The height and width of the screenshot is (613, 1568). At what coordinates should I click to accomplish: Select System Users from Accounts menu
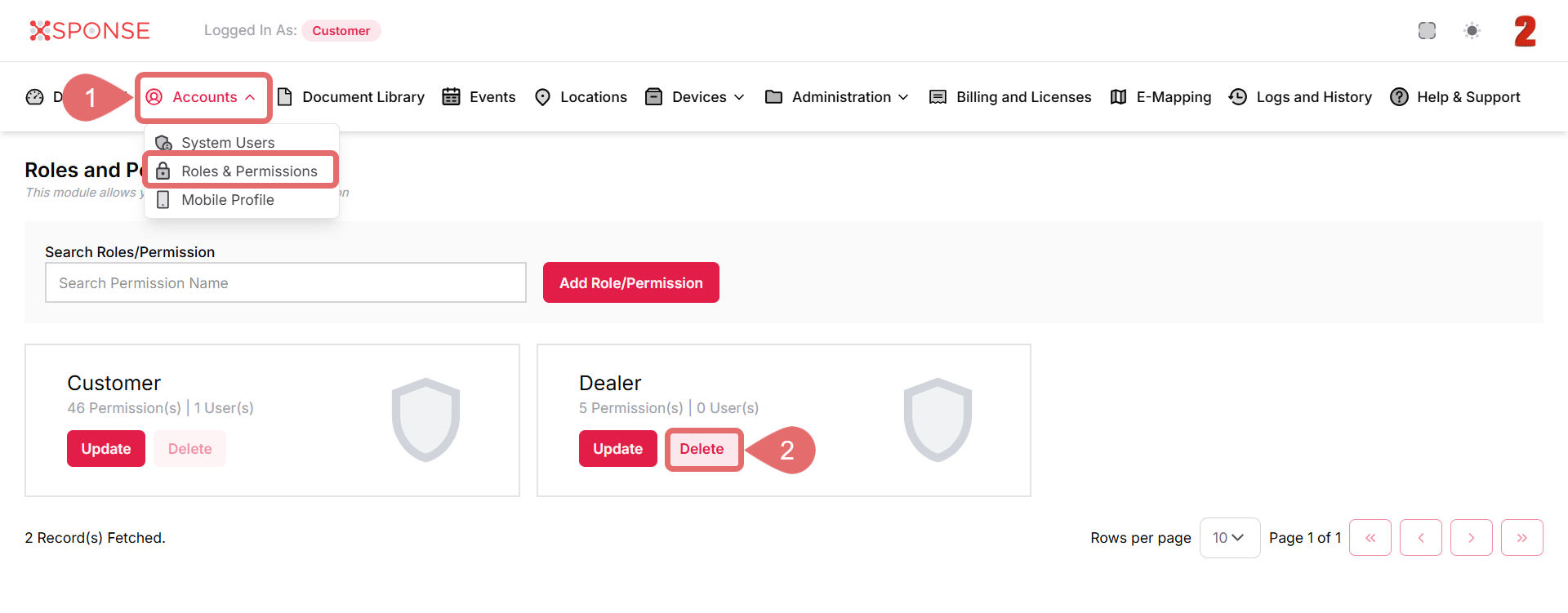228,143
